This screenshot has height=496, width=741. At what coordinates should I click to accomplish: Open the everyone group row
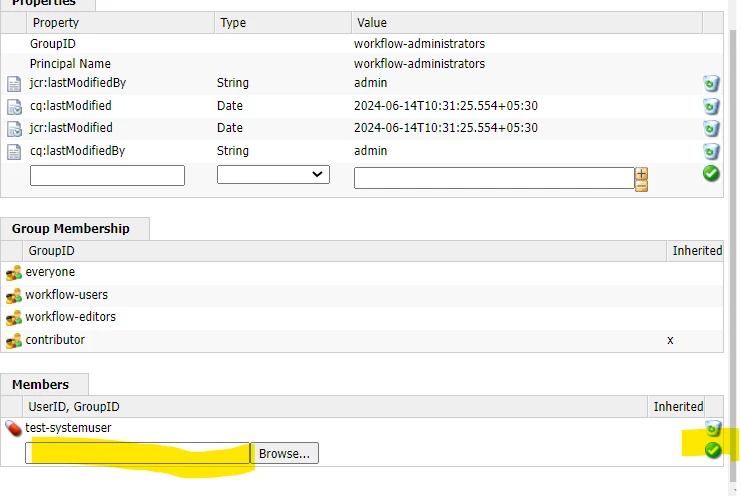tap(362, 273)
